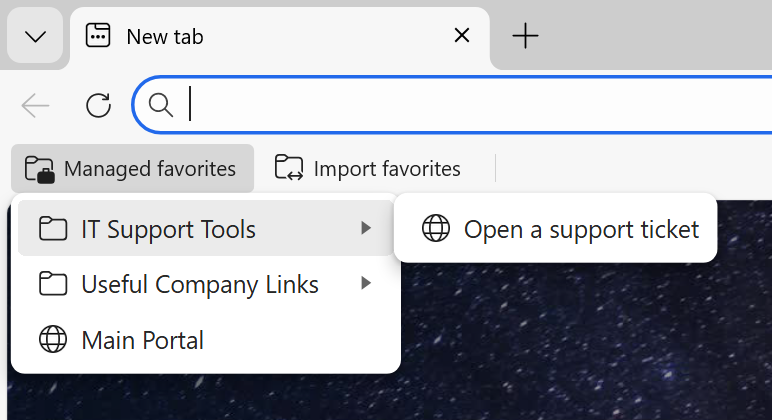Click the Import favorites folder icon
Image resolution: width=772 pixels, height=420 pixels.
pos(289,168)
